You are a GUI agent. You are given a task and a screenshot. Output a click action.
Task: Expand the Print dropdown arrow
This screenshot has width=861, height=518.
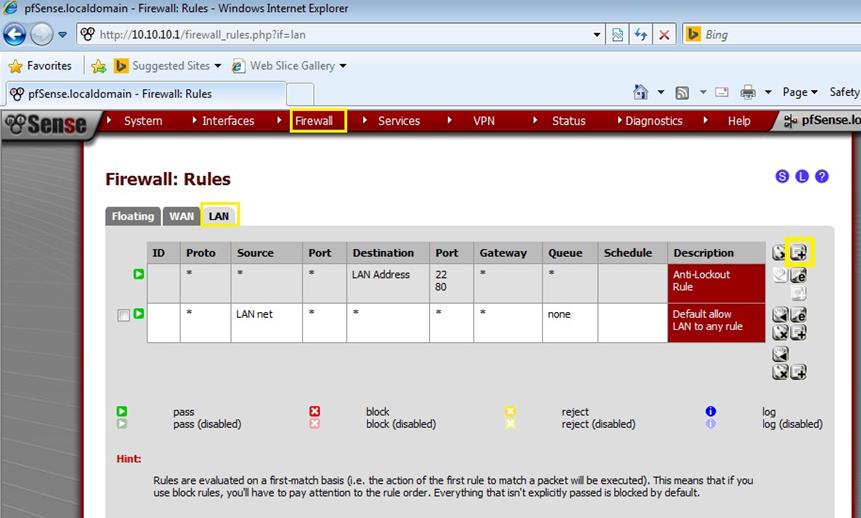point(768,92)
